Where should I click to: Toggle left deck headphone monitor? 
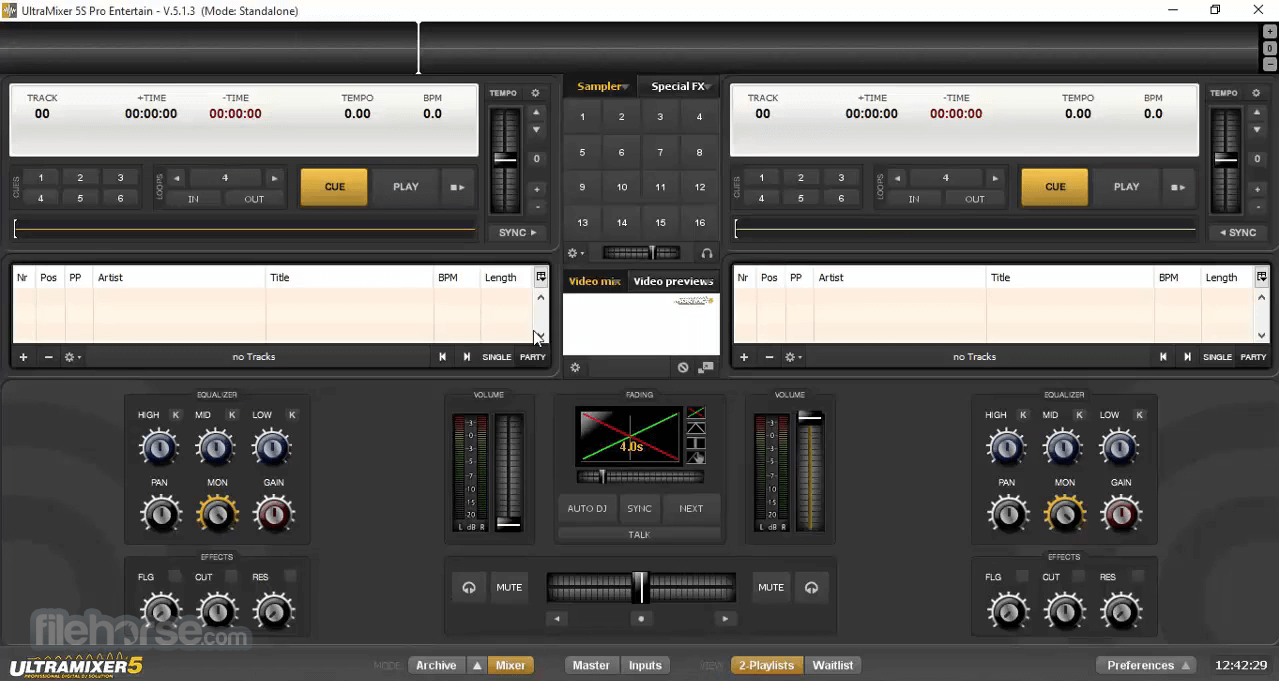point(469,588)
